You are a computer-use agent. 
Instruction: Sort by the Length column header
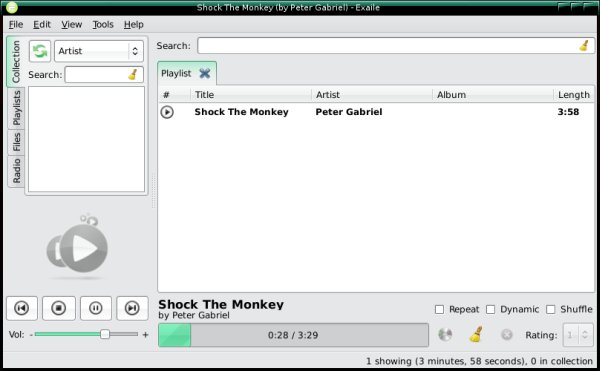[x=574, y=94]
